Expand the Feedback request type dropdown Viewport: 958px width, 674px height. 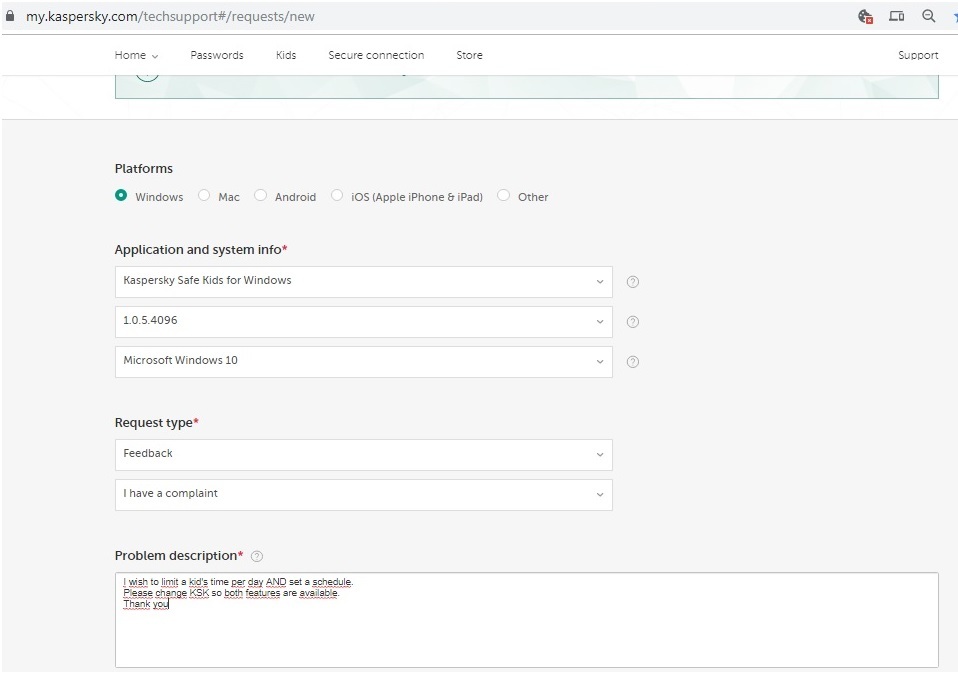coord(363,454)
